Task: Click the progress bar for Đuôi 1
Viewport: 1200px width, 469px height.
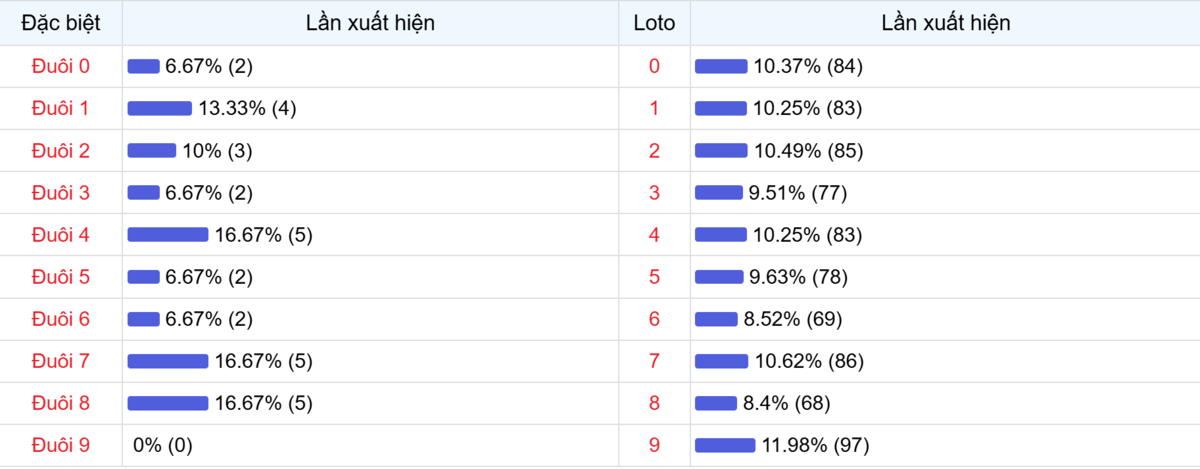Action: click(x=160, y=108)
